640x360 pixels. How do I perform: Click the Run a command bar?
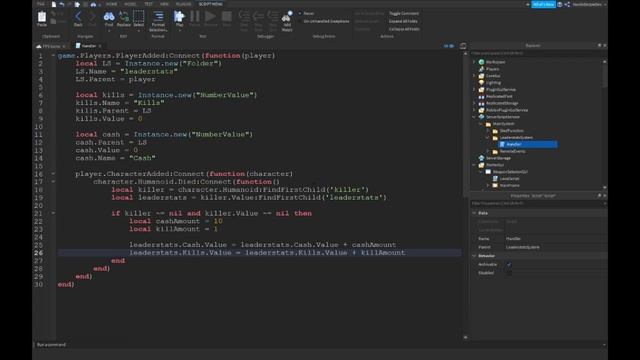pos(318,345)
